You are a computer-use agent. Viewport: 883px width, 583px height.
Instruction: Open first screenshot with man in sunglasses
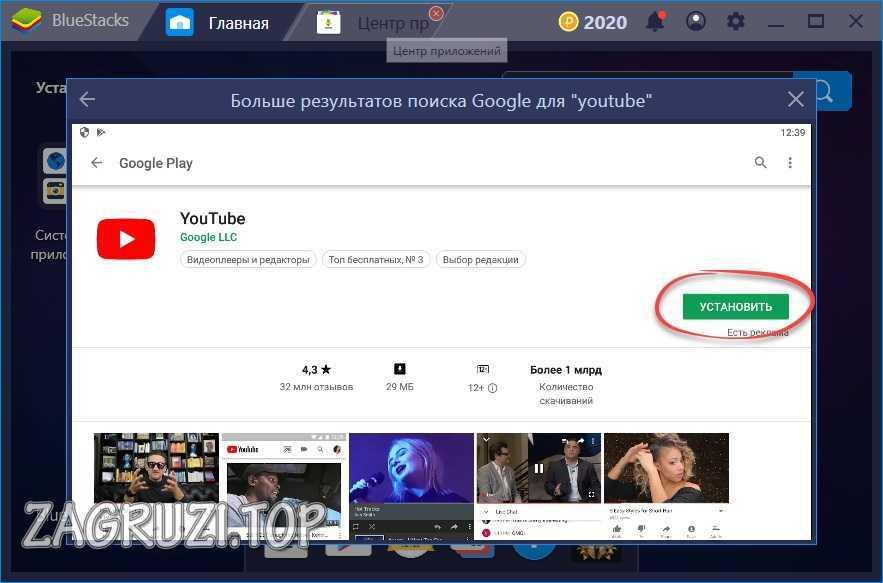point(156,468)
